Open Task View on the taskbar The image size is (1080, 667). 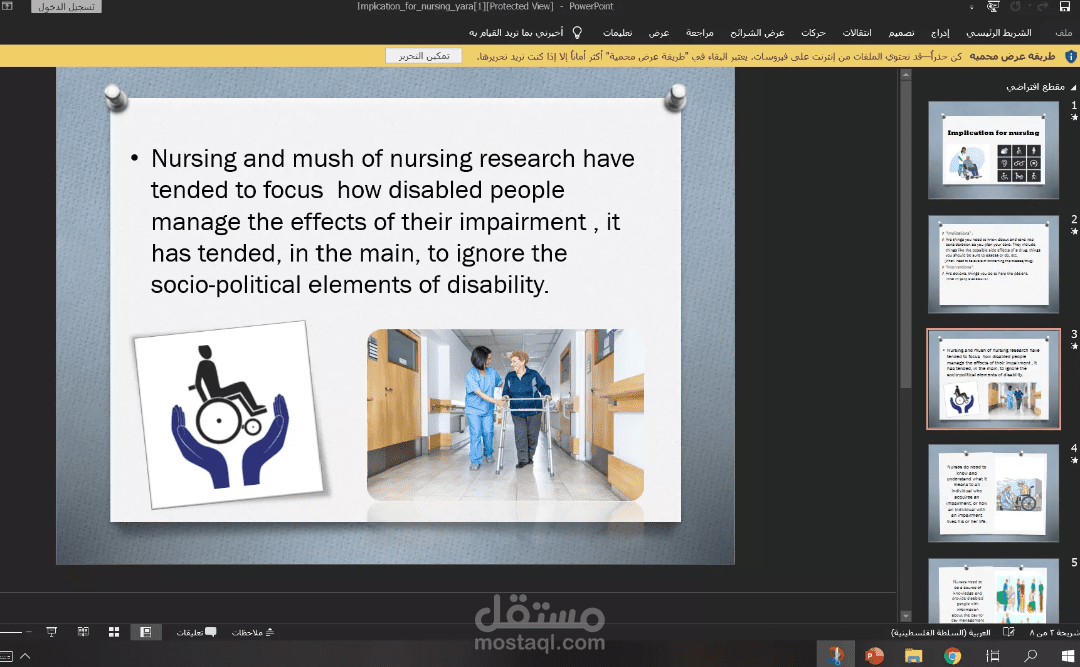point(993,656)
